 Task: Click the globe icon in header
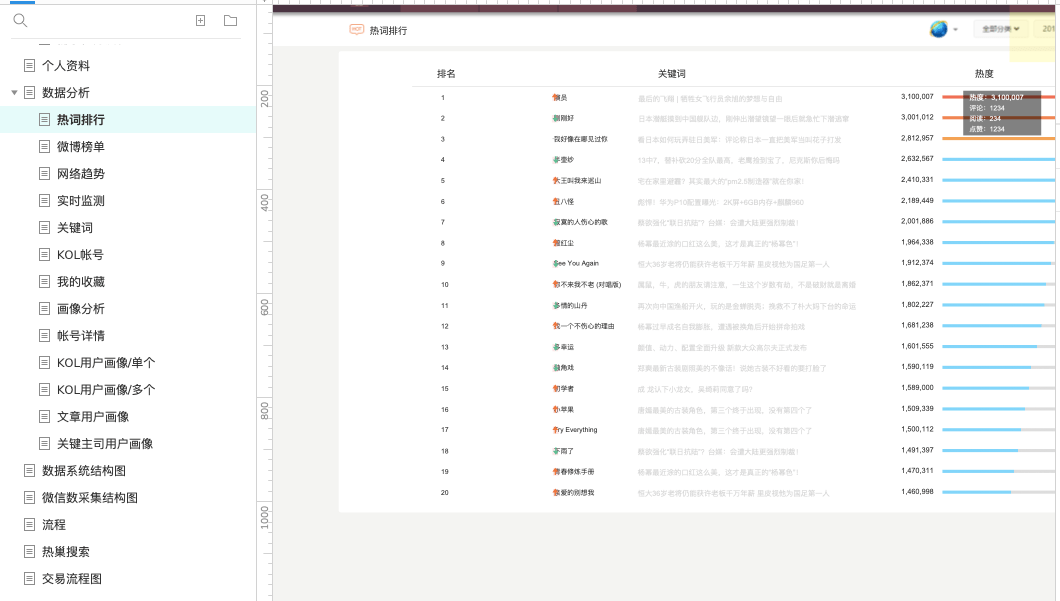point(938,29)
